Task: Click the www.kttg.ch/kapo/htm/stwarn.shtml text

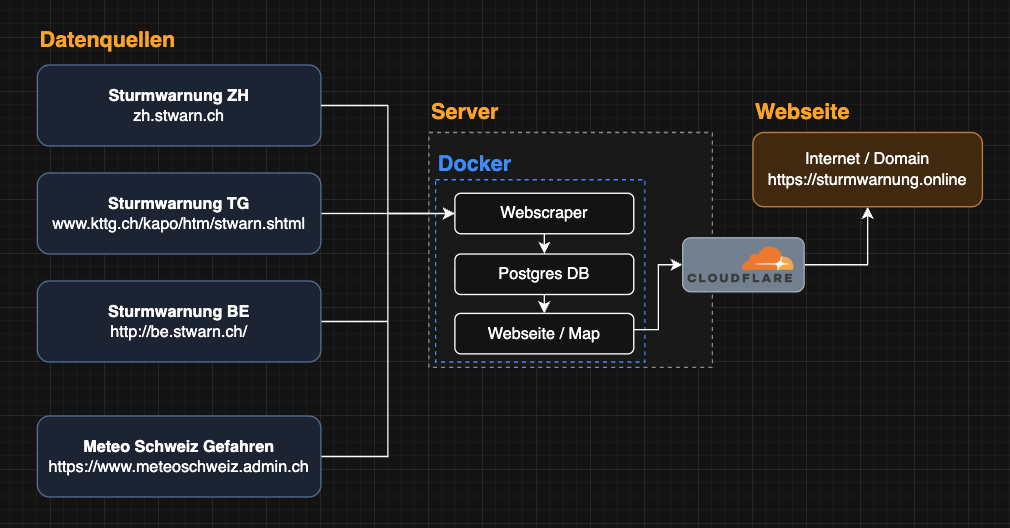Action: click(x=178, y=224)
